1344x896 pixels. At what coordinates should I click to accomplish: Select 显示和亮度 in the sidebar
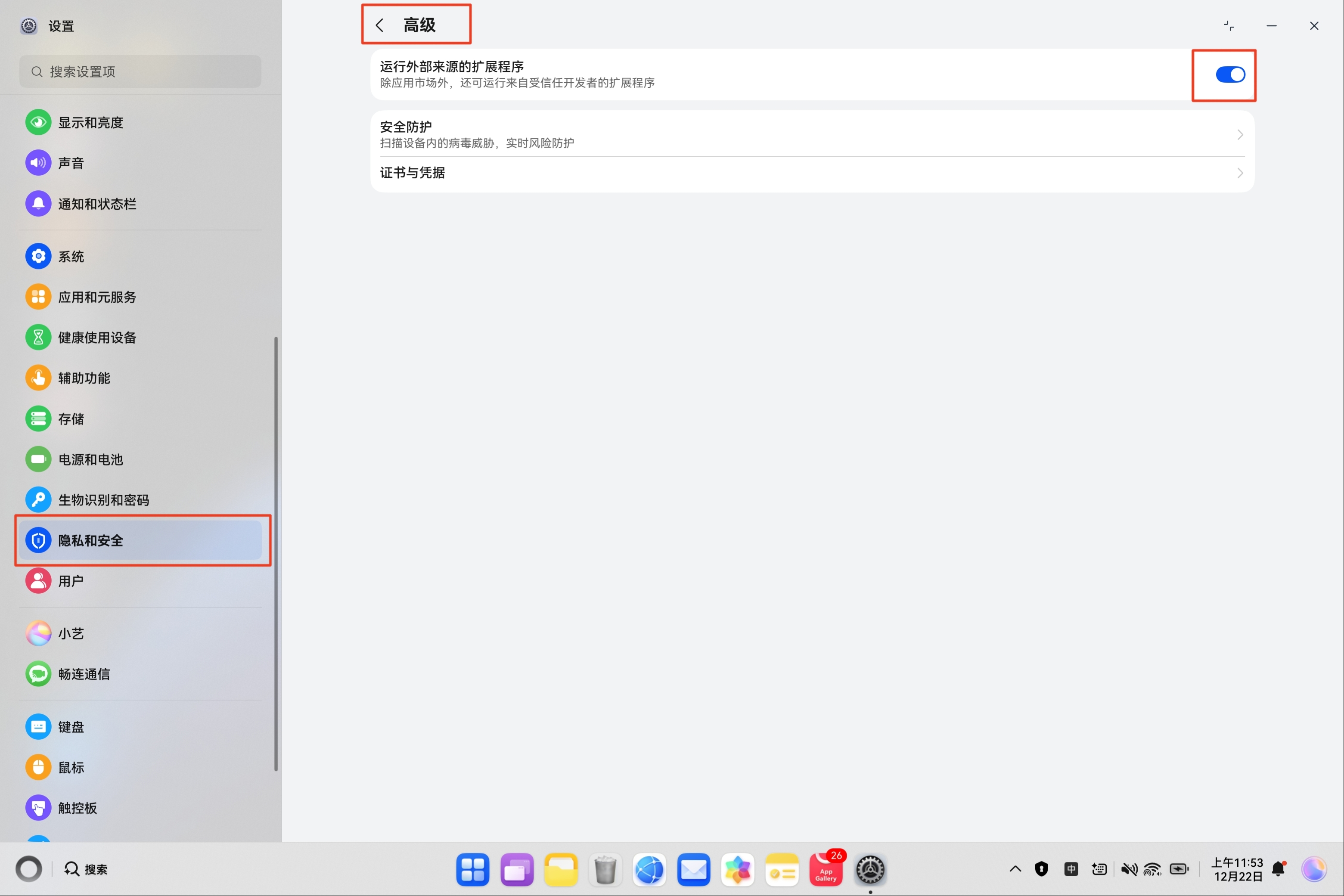[90, 123]
